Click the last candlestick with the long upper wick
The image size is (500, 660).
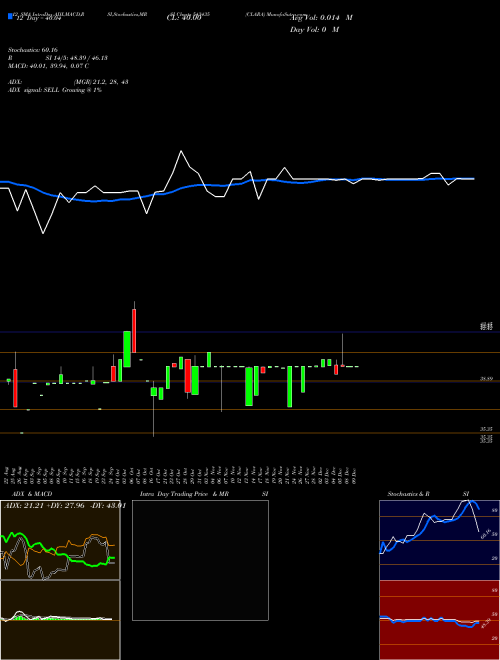tap(343, 350)
